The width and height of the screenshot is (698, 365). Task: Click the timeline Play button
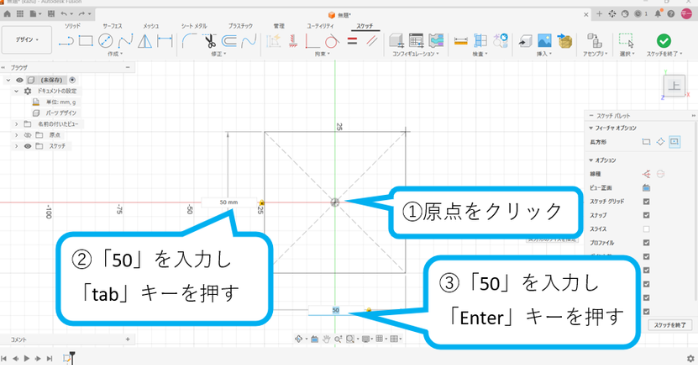[x=26, y=358]
